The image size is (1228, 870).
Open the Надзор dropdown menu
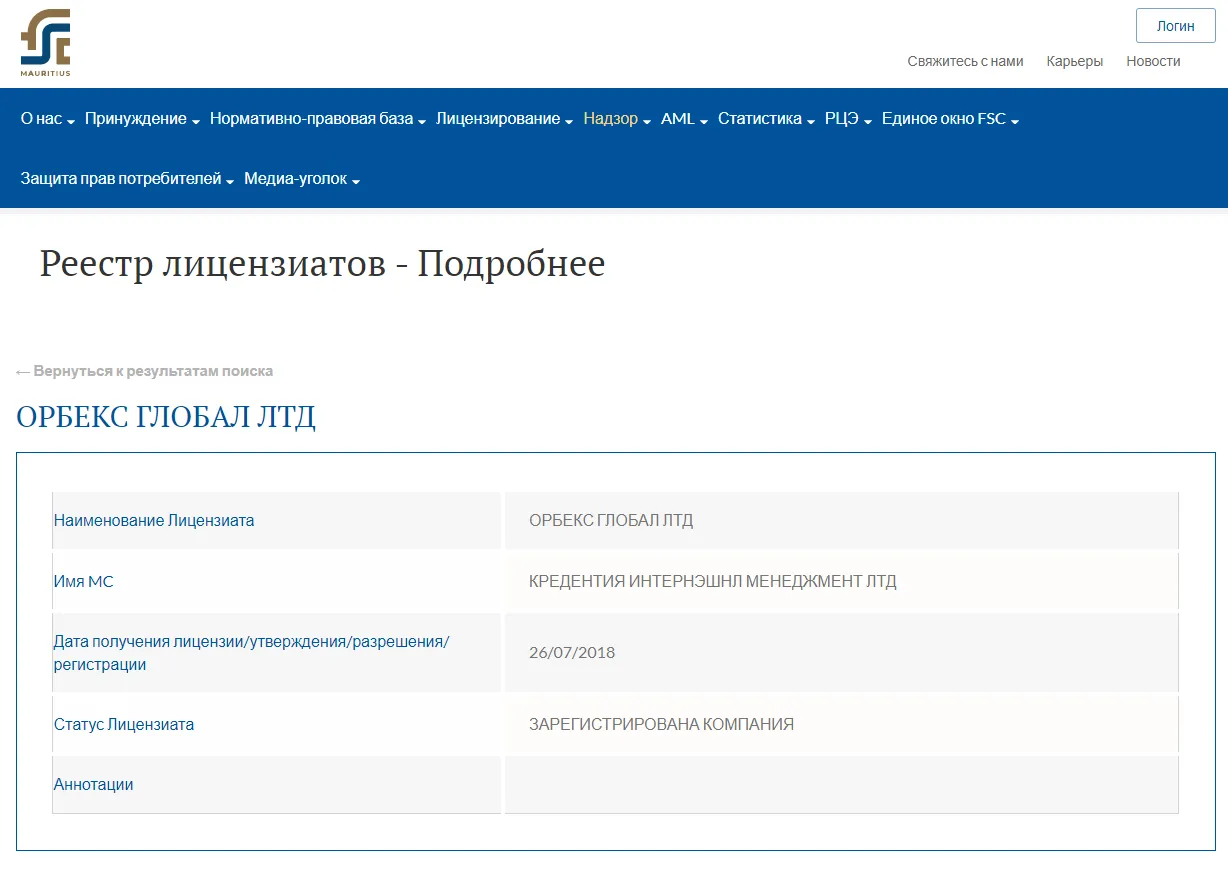617,119
